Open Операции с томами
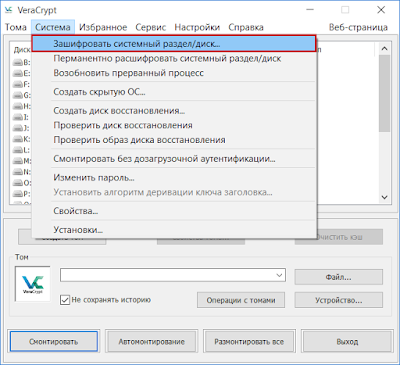The image size is (400, 365). coord(241,300)
